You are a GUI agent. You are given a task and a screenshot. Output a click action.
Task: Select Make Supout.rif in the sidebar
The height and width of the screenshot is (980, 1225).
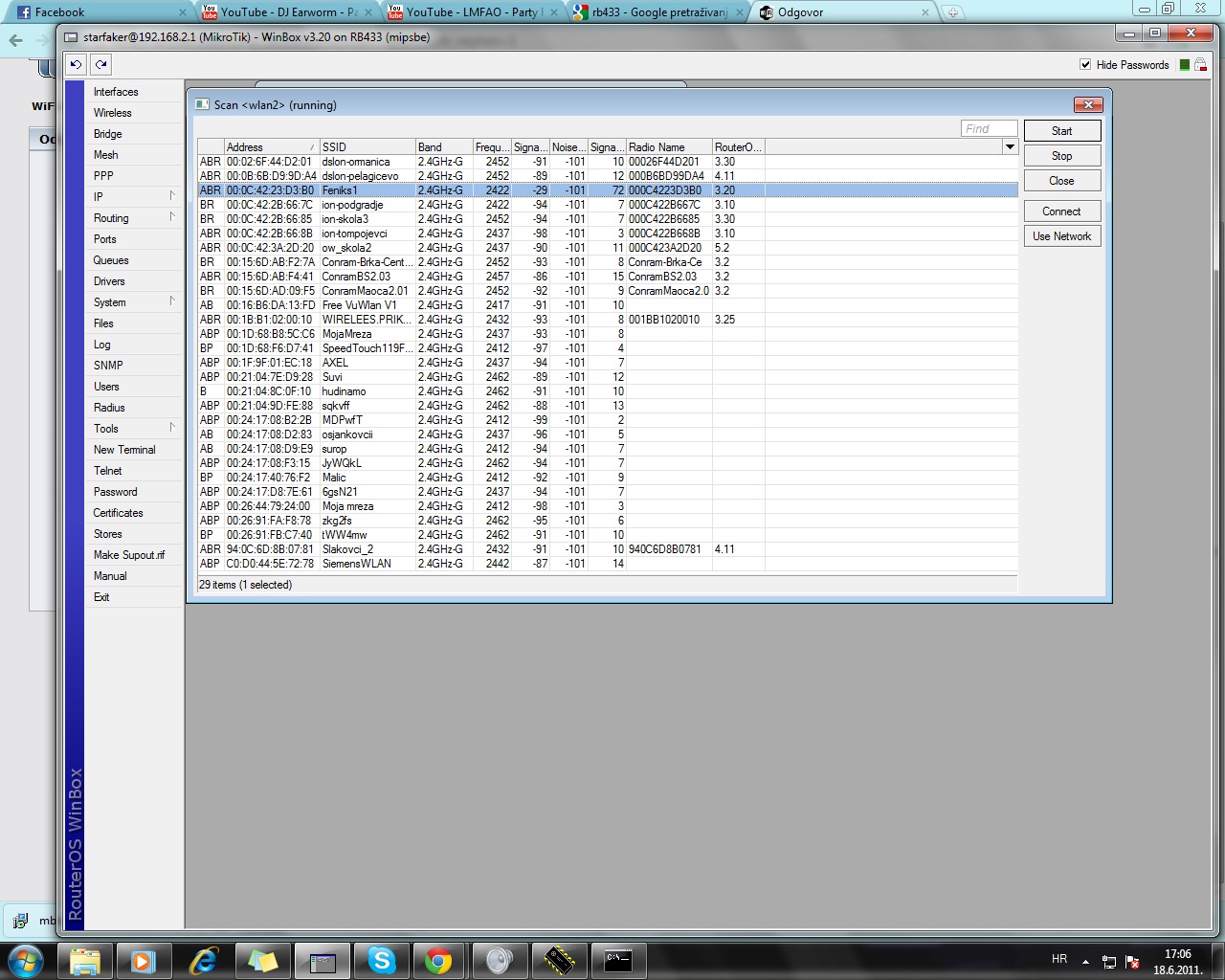[x=129, y=555]
